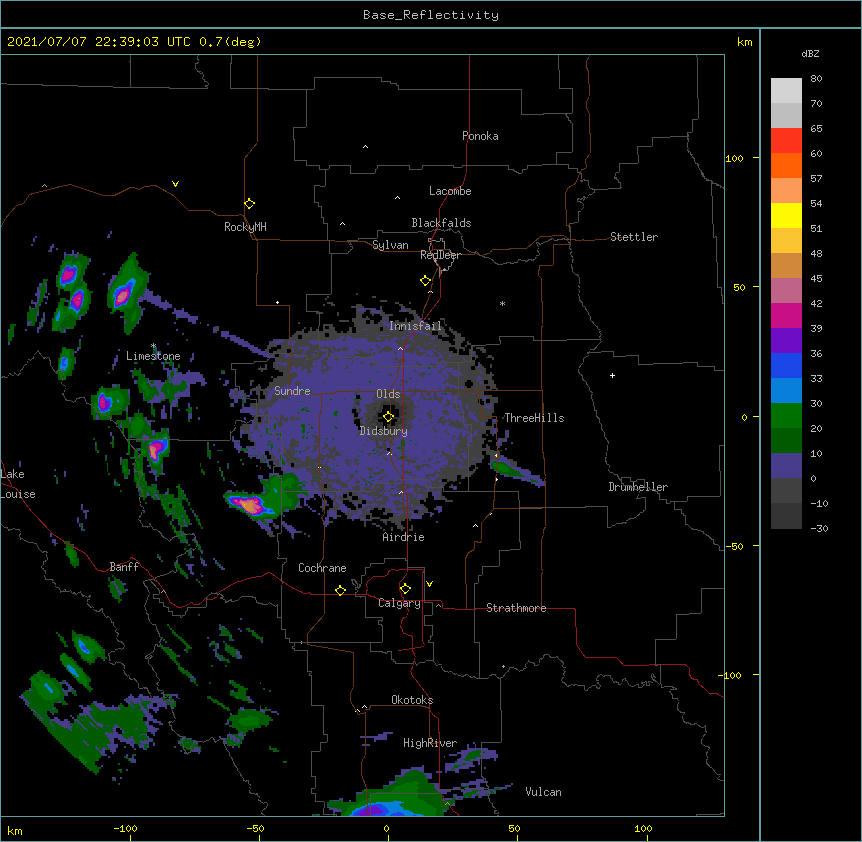Click the RedDeer city label
862x842 pixels.
pyautogui.click(x=440, y=255)
